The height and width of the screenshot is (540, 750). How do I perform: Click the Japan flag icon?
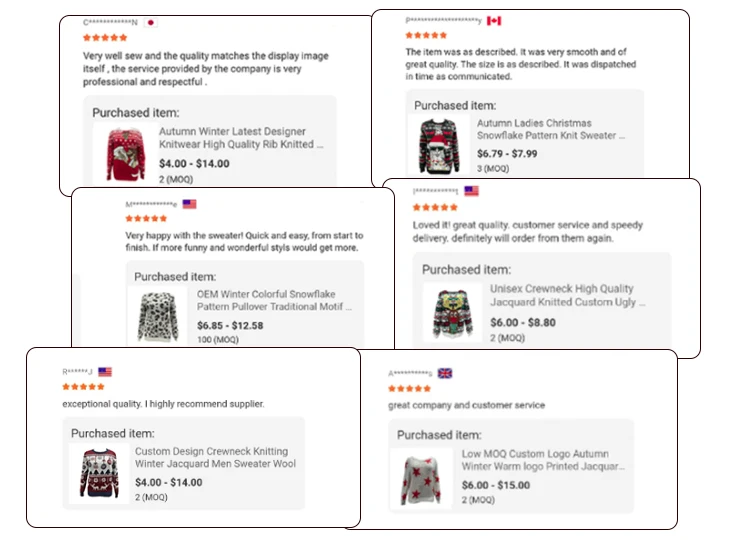click(150, 21)
